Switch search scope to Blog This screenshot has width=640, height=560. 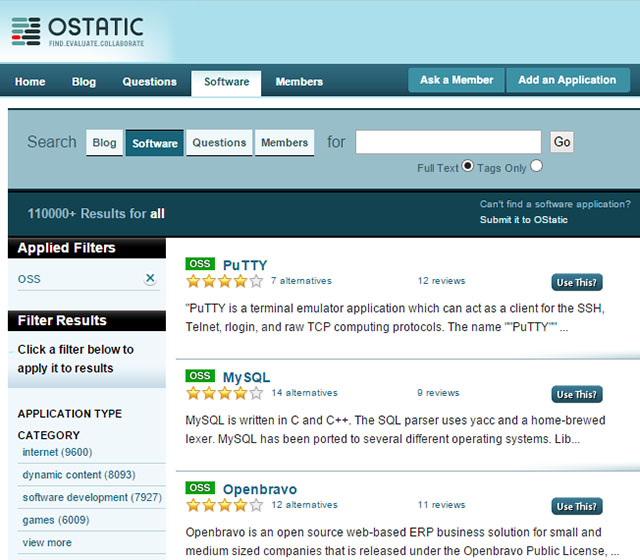[104, 142]
